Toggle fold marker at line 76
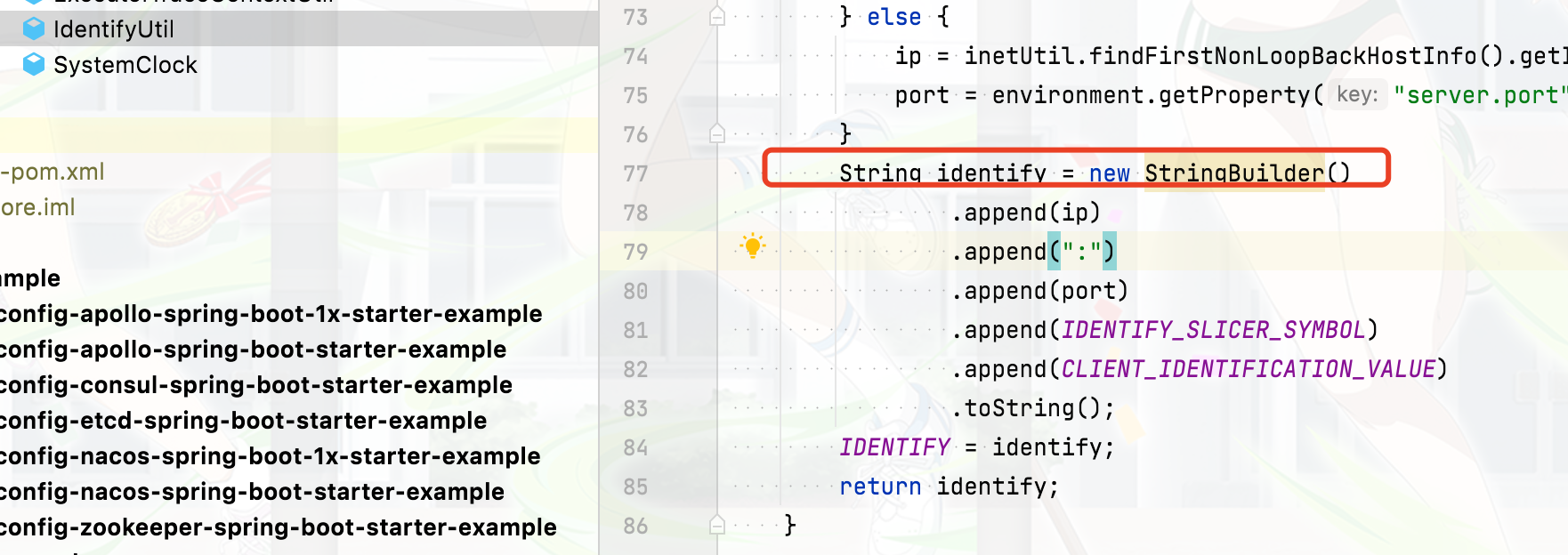The width and height of the screenshot is (1568, 555). point(717,133)
